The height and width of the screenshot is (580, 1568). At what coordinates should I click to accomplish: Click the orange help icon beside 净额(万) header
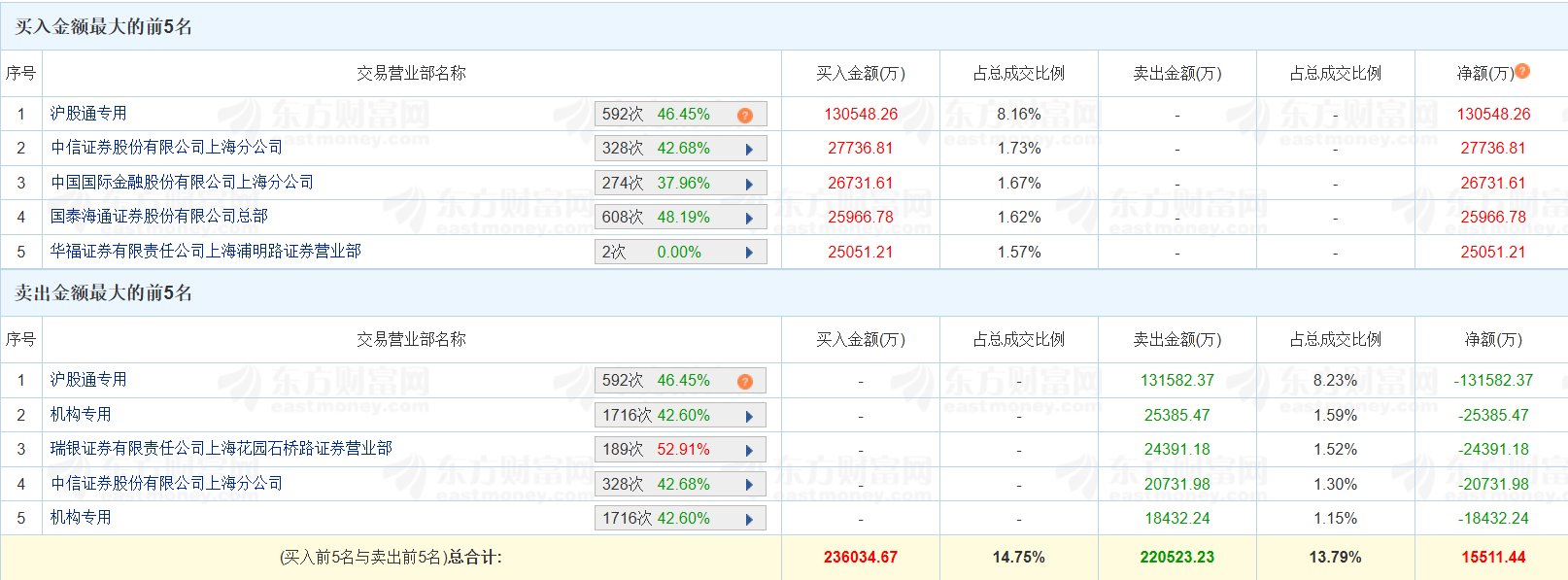coord(1522,71)
